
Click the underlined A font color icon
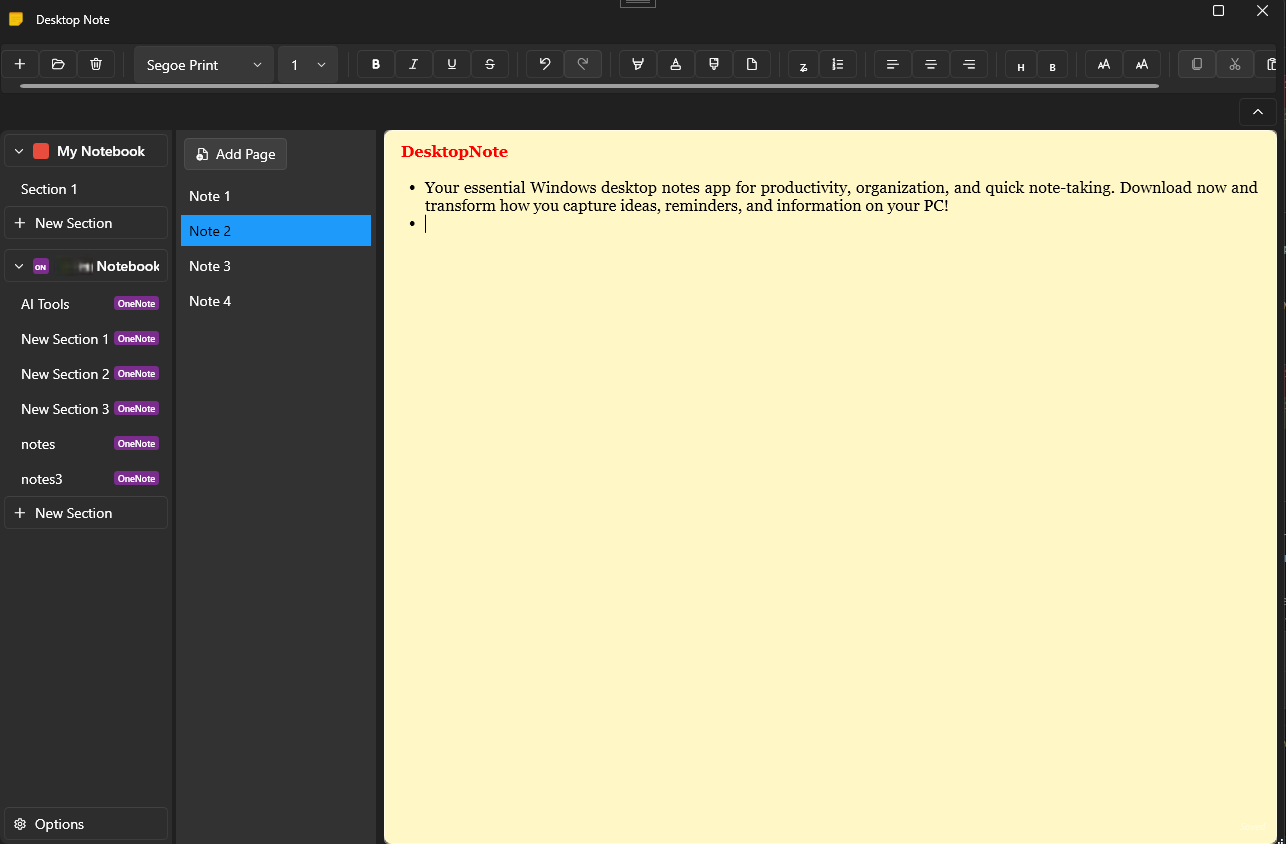click(676, 64)
